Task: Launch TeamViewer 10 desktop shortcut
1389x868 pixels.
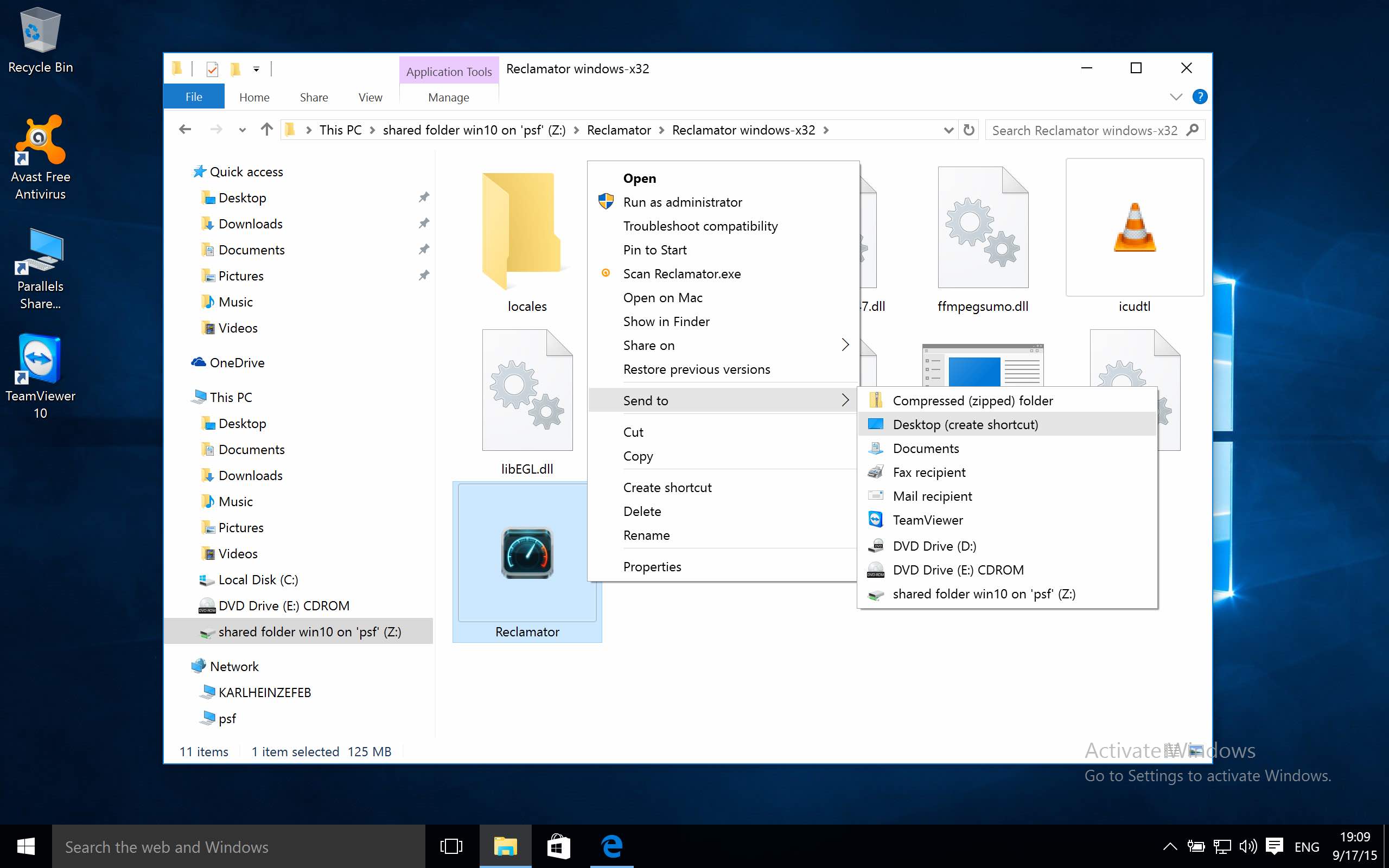Action: 40,376
